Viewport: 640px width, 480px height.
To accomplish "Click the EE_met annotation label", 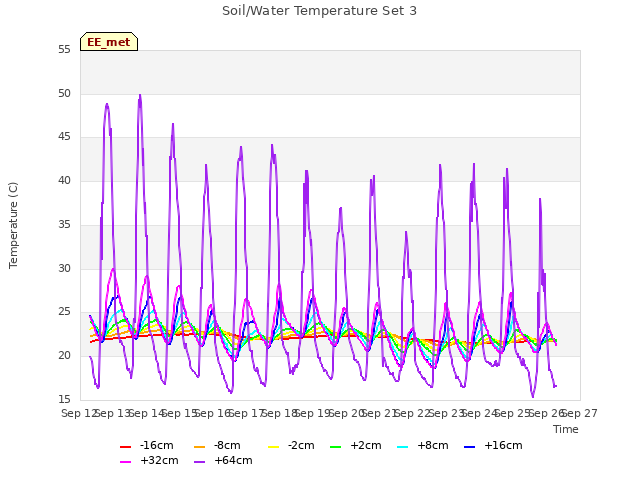I will click(x=109, y=42).
